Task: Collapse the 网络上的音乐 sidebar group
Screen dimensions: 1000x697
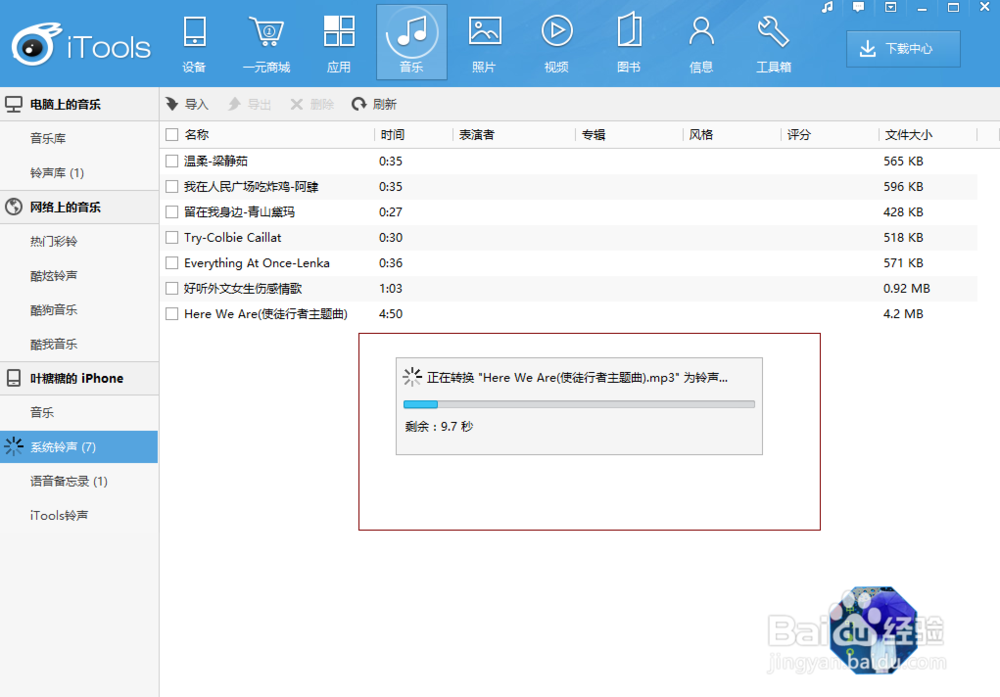Action: (x=79, y=207)
